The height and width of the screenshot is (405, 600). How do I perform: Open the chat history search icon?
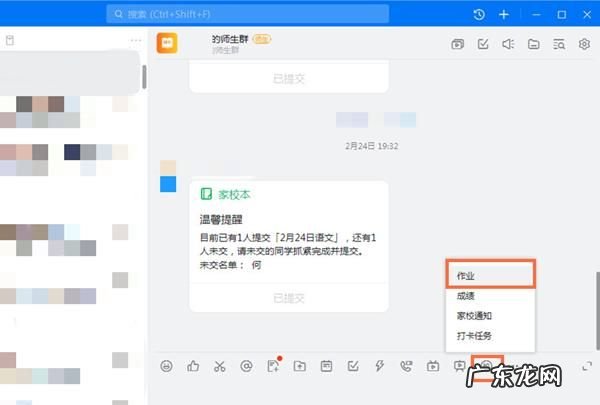click(559, 44)
